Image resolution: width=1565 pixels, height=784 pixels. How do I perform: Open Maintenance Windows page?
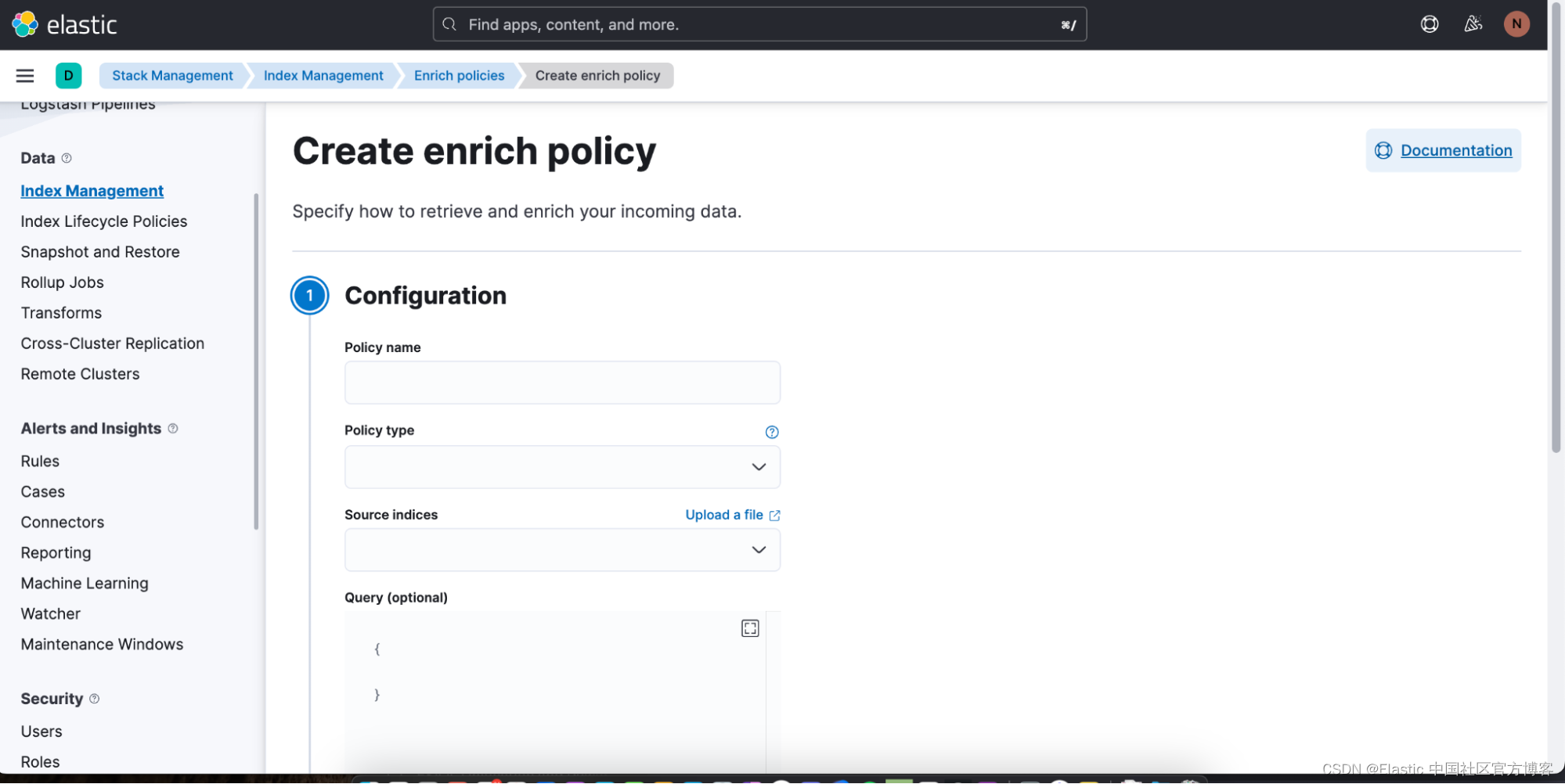click(102, 645)
